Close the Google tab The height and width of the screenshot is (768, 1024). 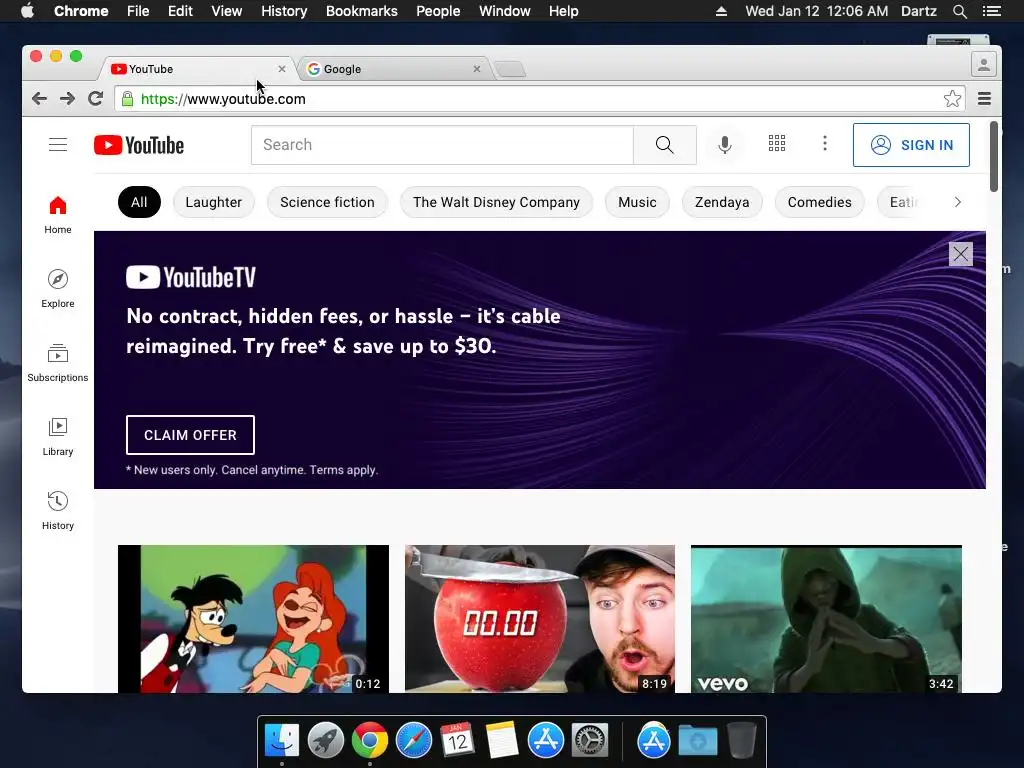pyautogui.click(x=477, y=69)
